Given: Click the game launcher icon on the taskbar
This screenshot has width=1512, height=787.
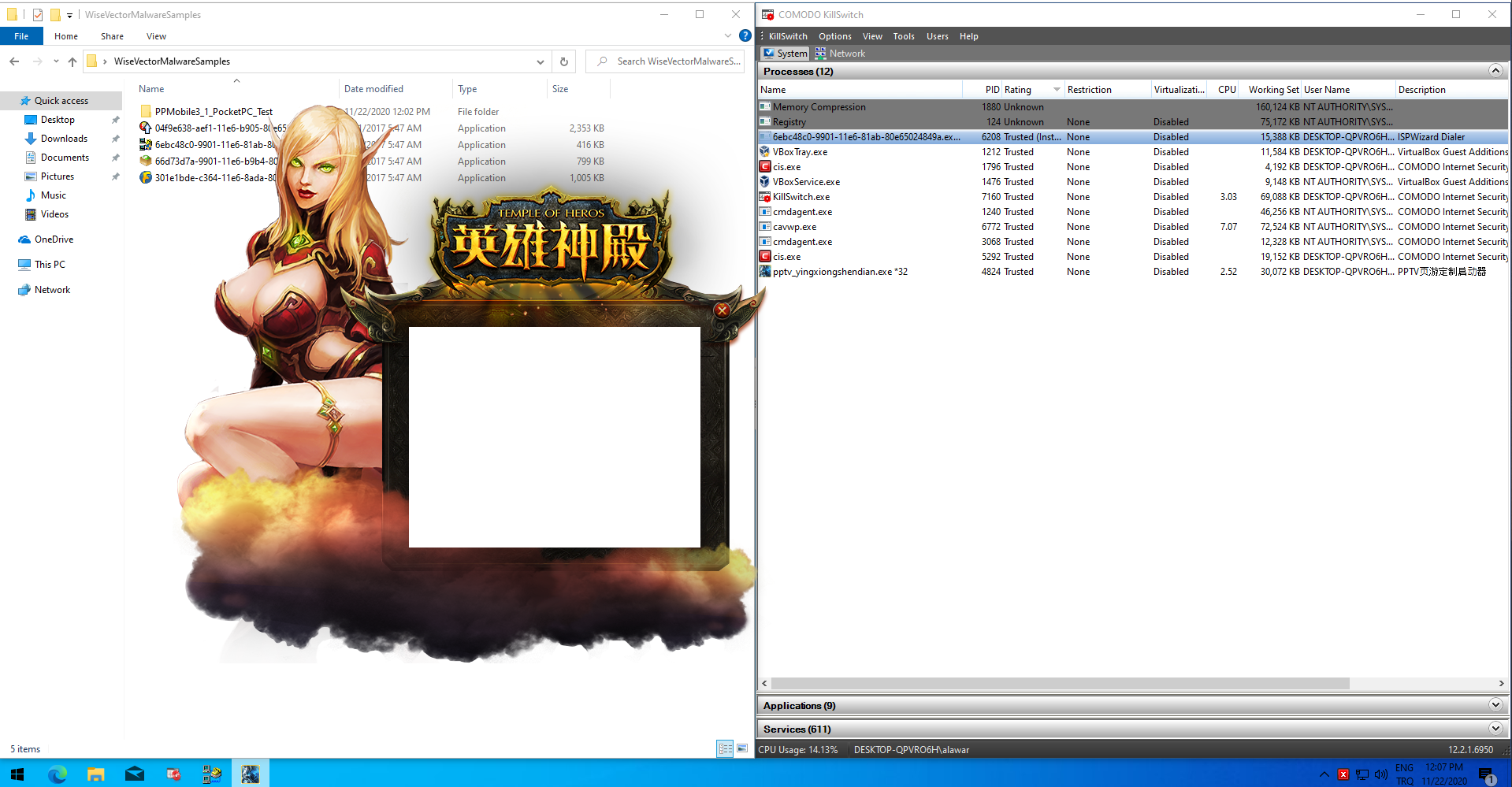Looking at the screenshot, I should (x=251, y=774).
